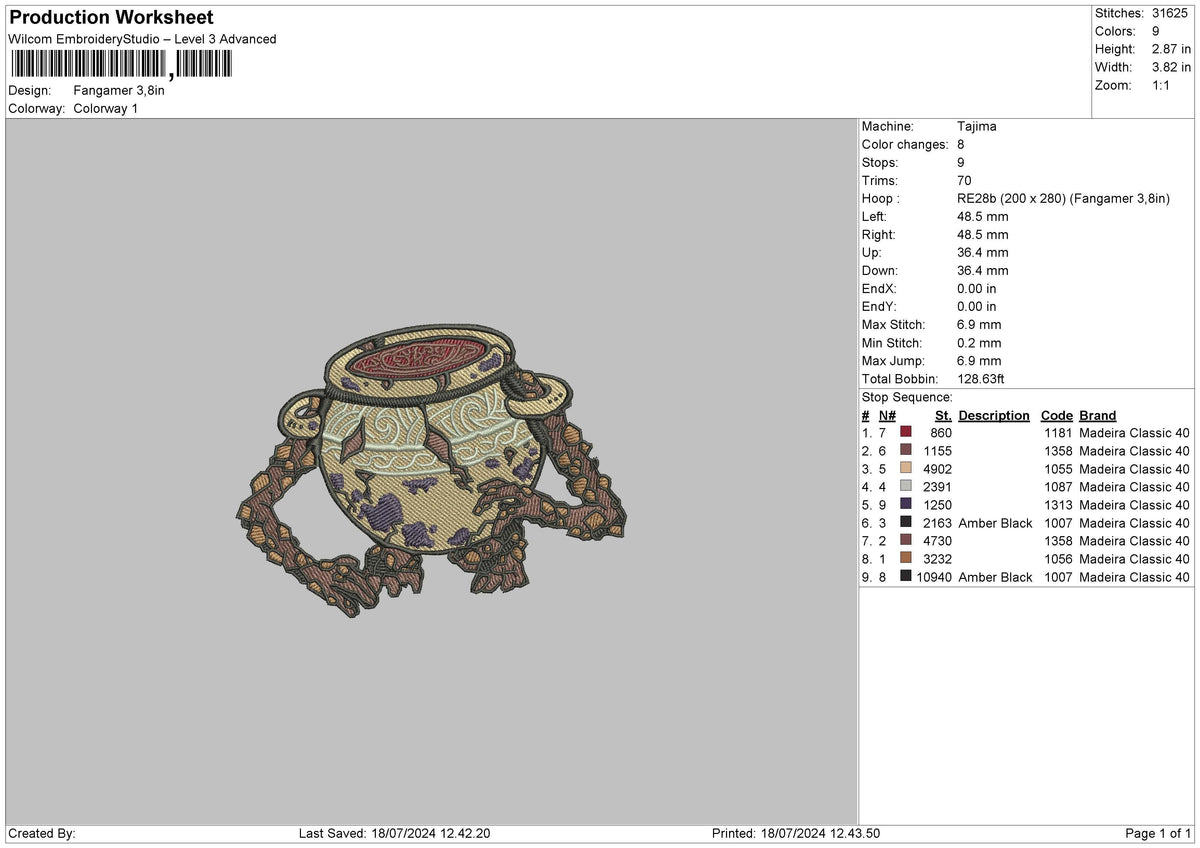
Task: Click the stitches count 31625
Action: click(1170, 13)
